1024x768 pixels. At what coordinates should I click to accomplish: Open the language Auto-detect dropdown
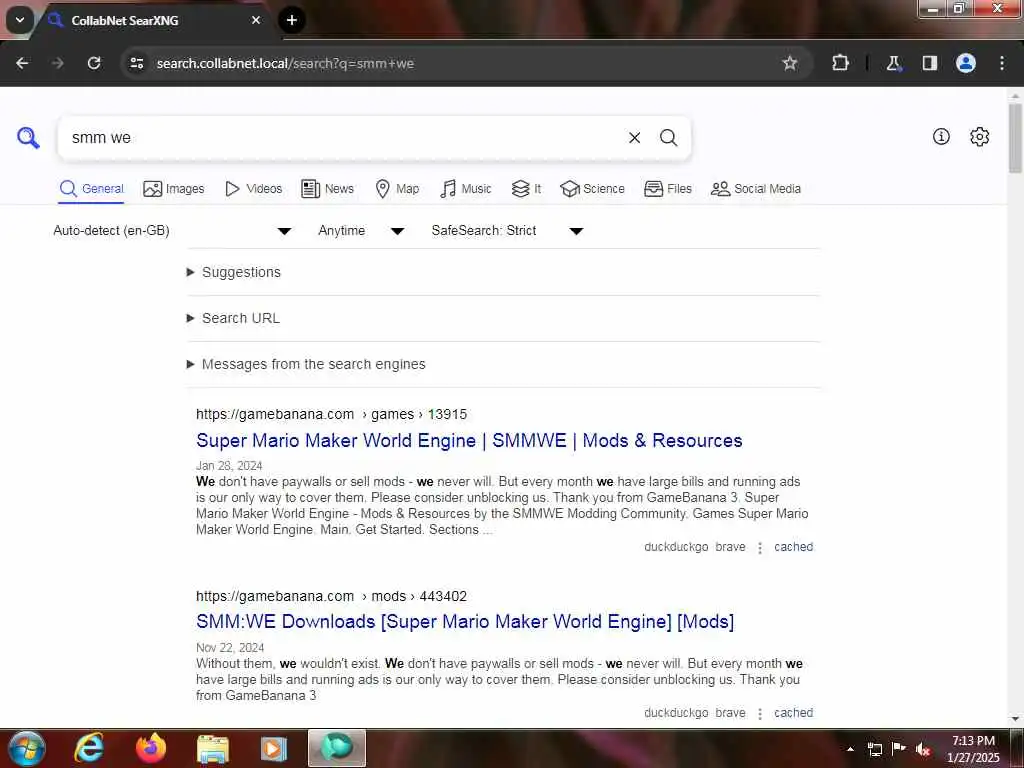click(x=172, y=231)
